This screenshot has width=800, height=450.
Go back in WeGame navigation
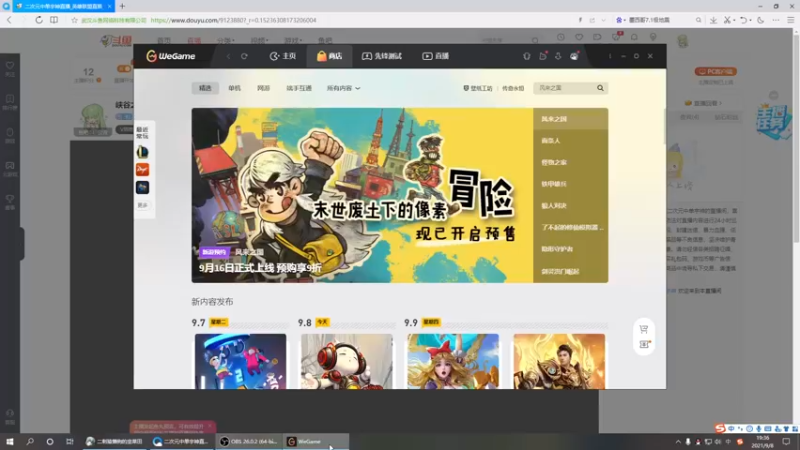point(229,56)
